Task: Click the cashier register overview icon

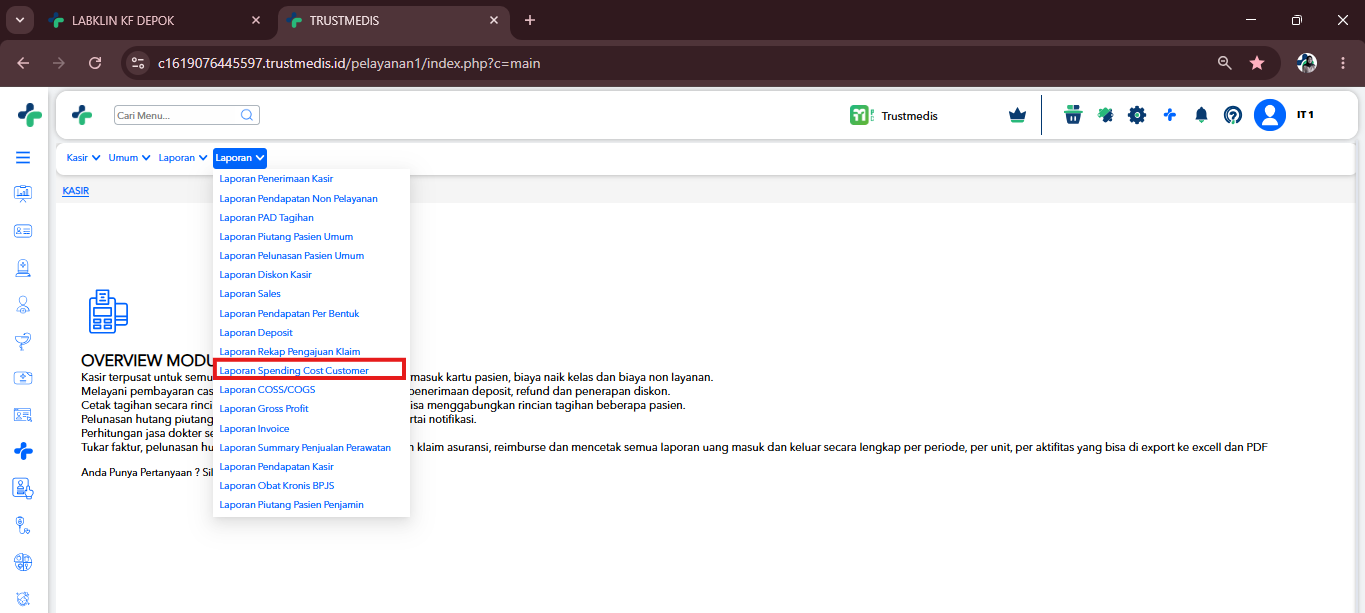Action: [108, 311]
